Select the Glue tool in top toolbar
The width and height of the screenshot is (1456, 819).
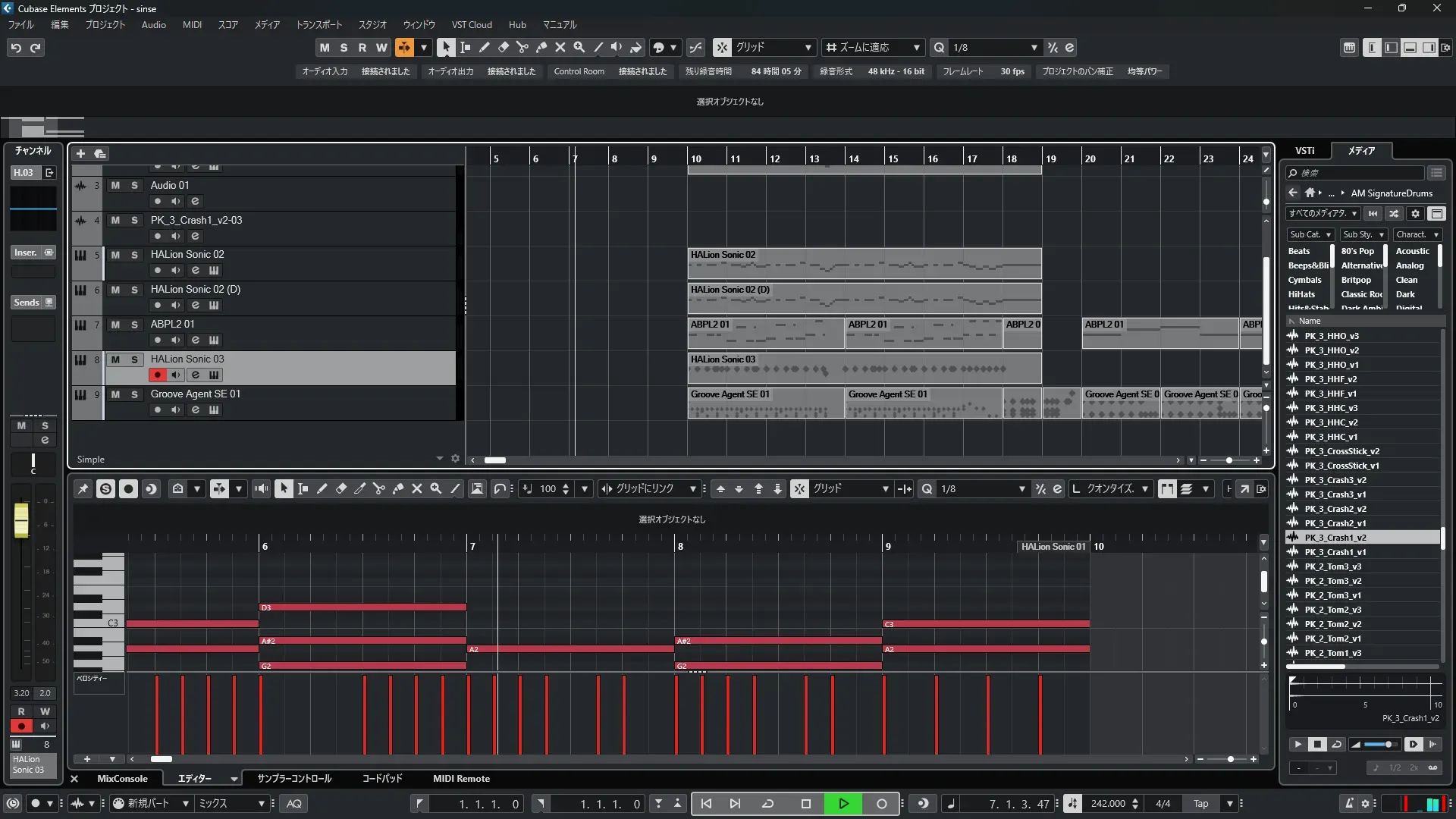click(541, 47)
